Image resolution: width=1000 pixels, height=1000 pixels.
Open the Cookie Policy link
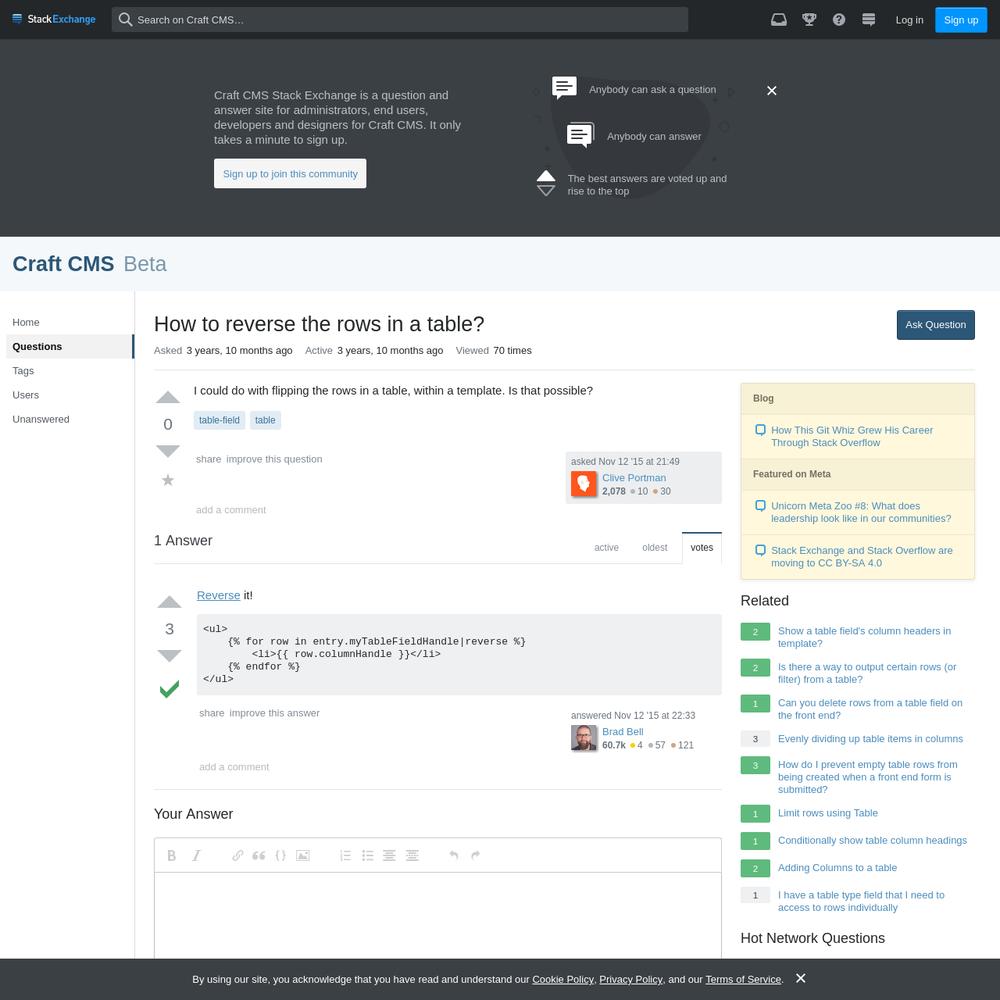click(562, 980)
